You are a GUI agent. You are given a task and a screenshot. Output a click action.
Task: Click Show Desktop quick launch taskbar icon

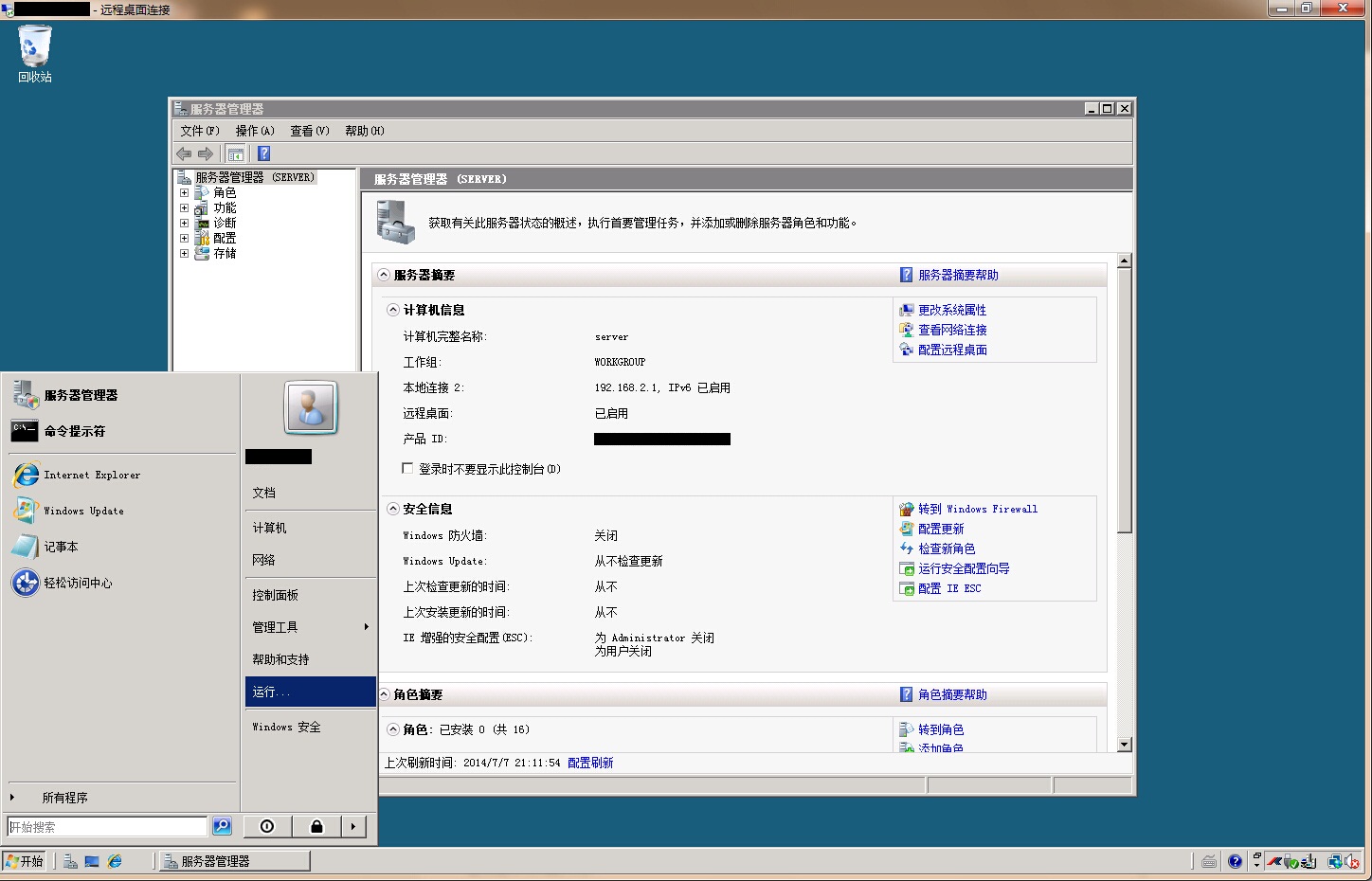pyautogui.click(x=92, y=861)
